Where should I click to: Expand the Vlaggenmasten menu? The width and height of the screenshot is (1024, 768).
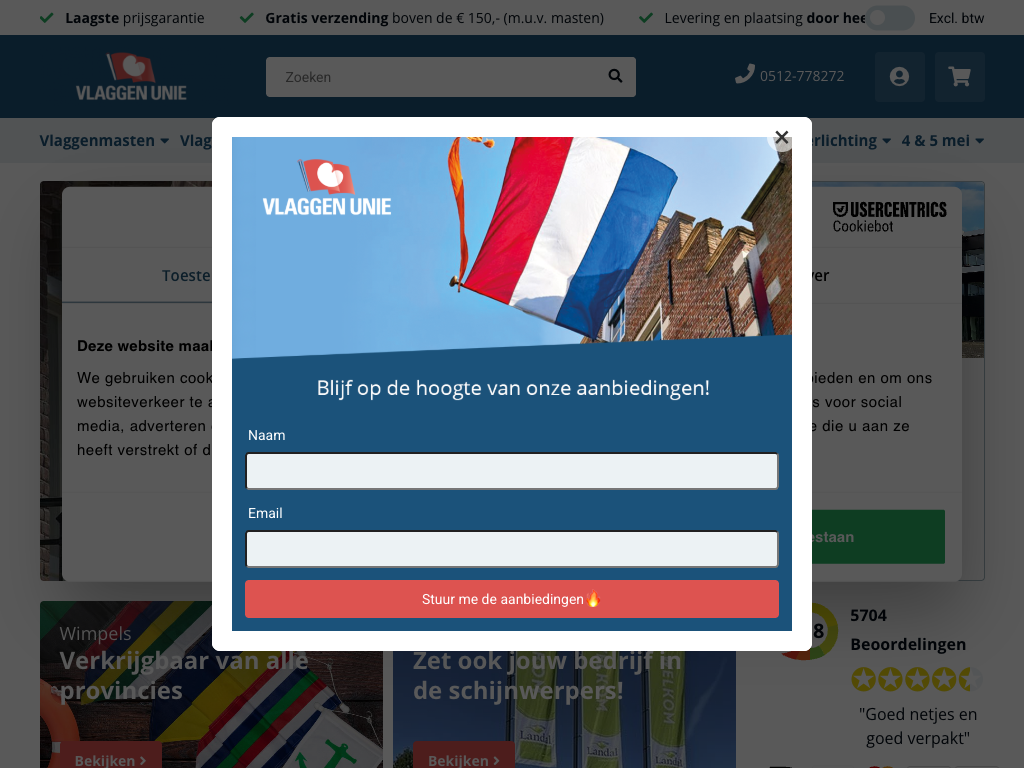tap(104, 140)
